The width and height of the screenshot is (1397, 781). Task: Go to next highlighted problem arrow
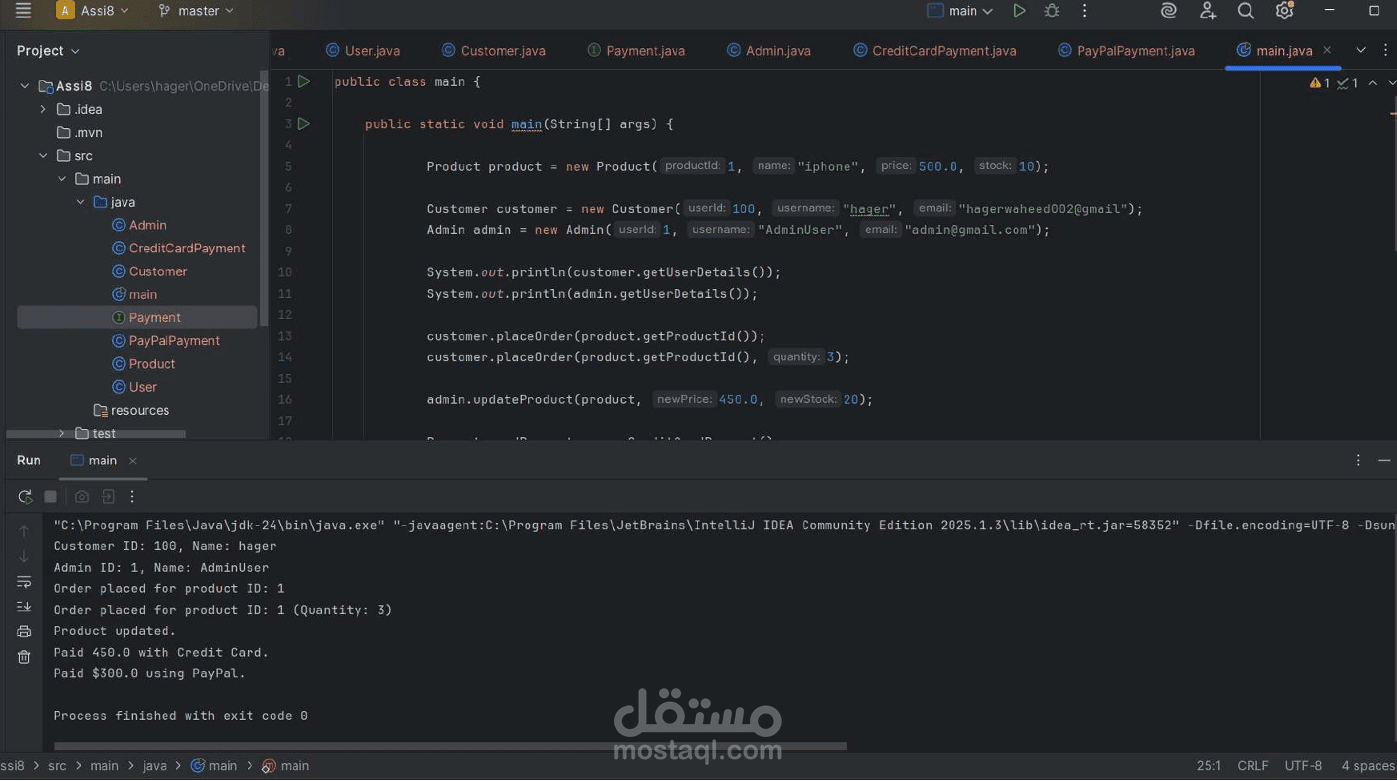point(1391,83)
